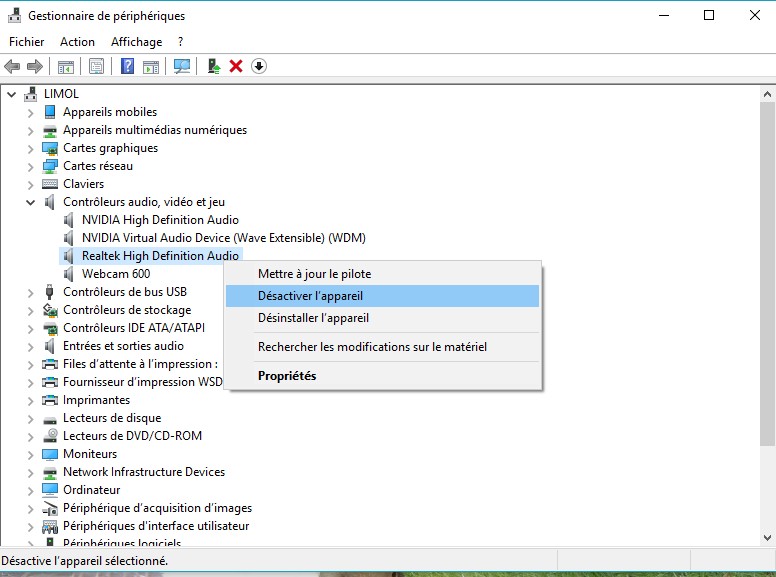Click the Contrôleurs de bus USB icon
776x577 pixels.
click(49, 292)
